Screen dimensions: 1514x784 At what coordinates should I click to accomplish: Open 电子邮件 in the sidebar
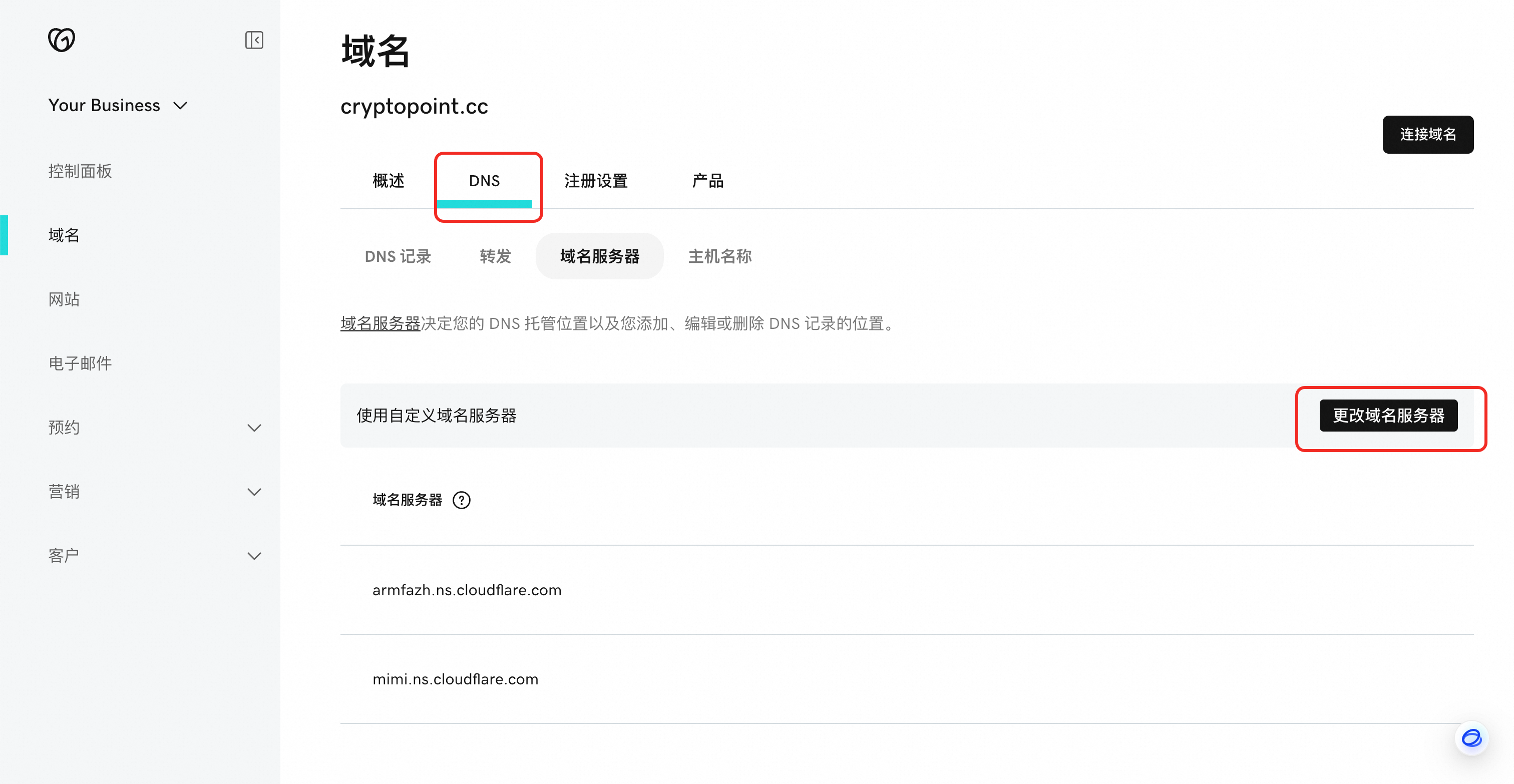point(80,363)
